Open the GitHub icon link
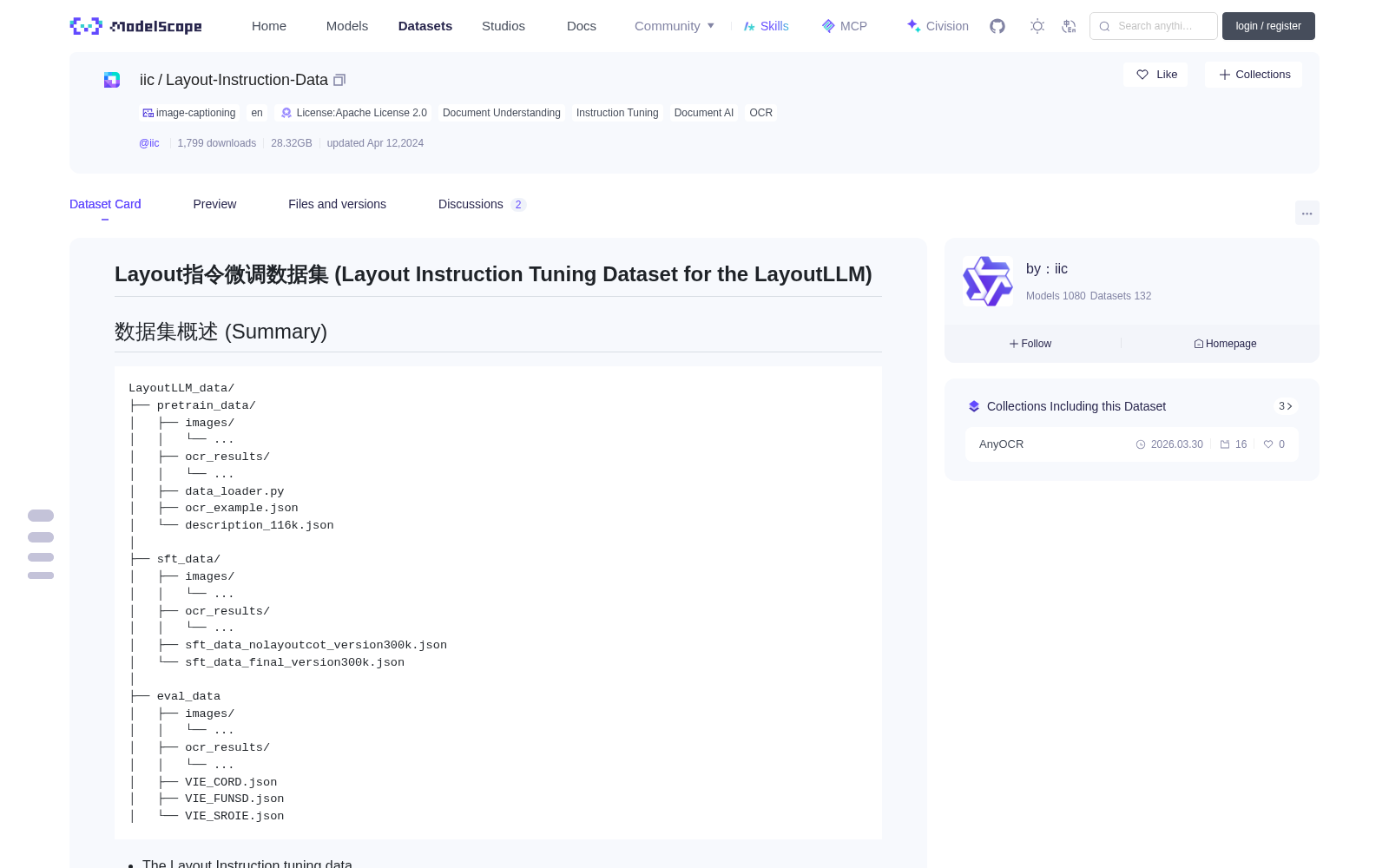 point(997,26)
